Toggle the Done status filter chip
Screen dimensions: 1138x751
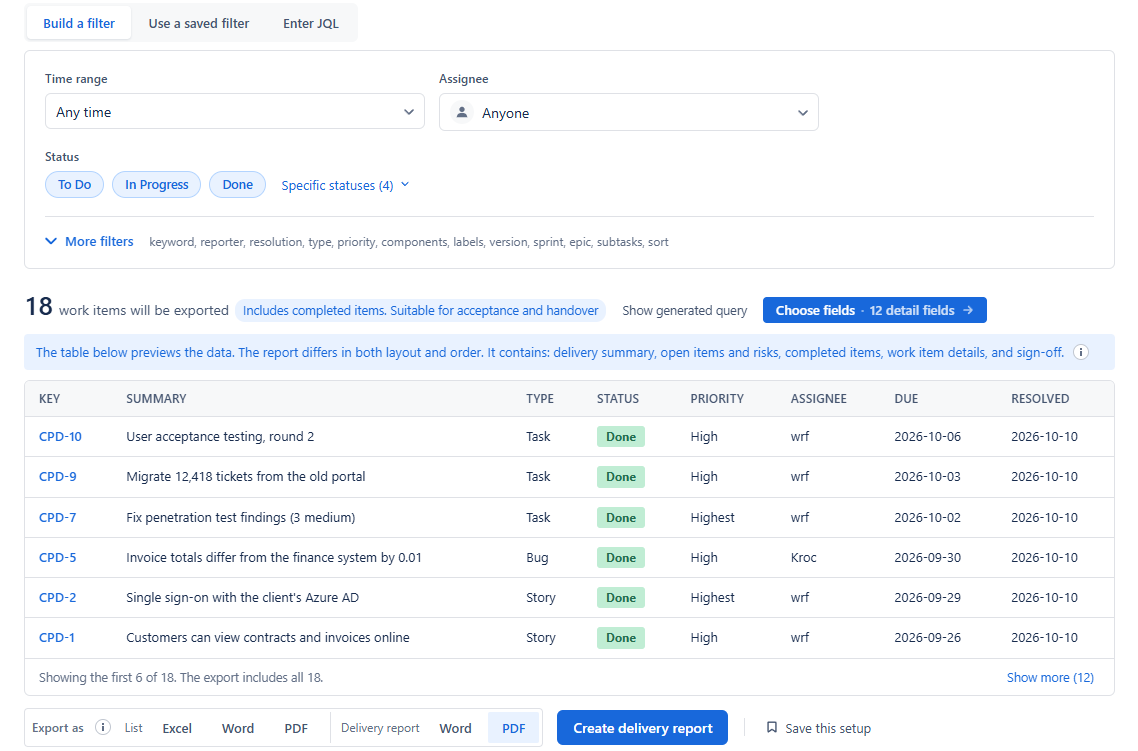(x=237, y=184)
